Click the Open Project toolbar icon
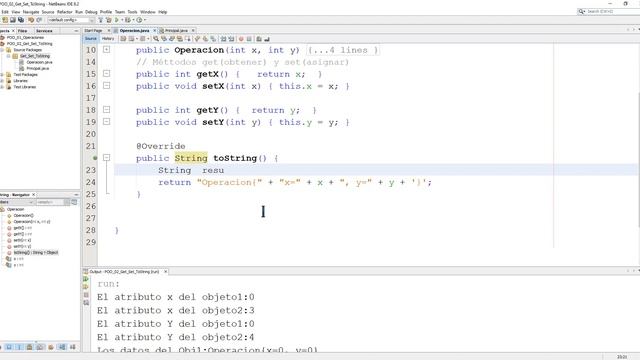The height and width of the screenshot is (360, 640). pyautogui.click(x=13, y=20)
